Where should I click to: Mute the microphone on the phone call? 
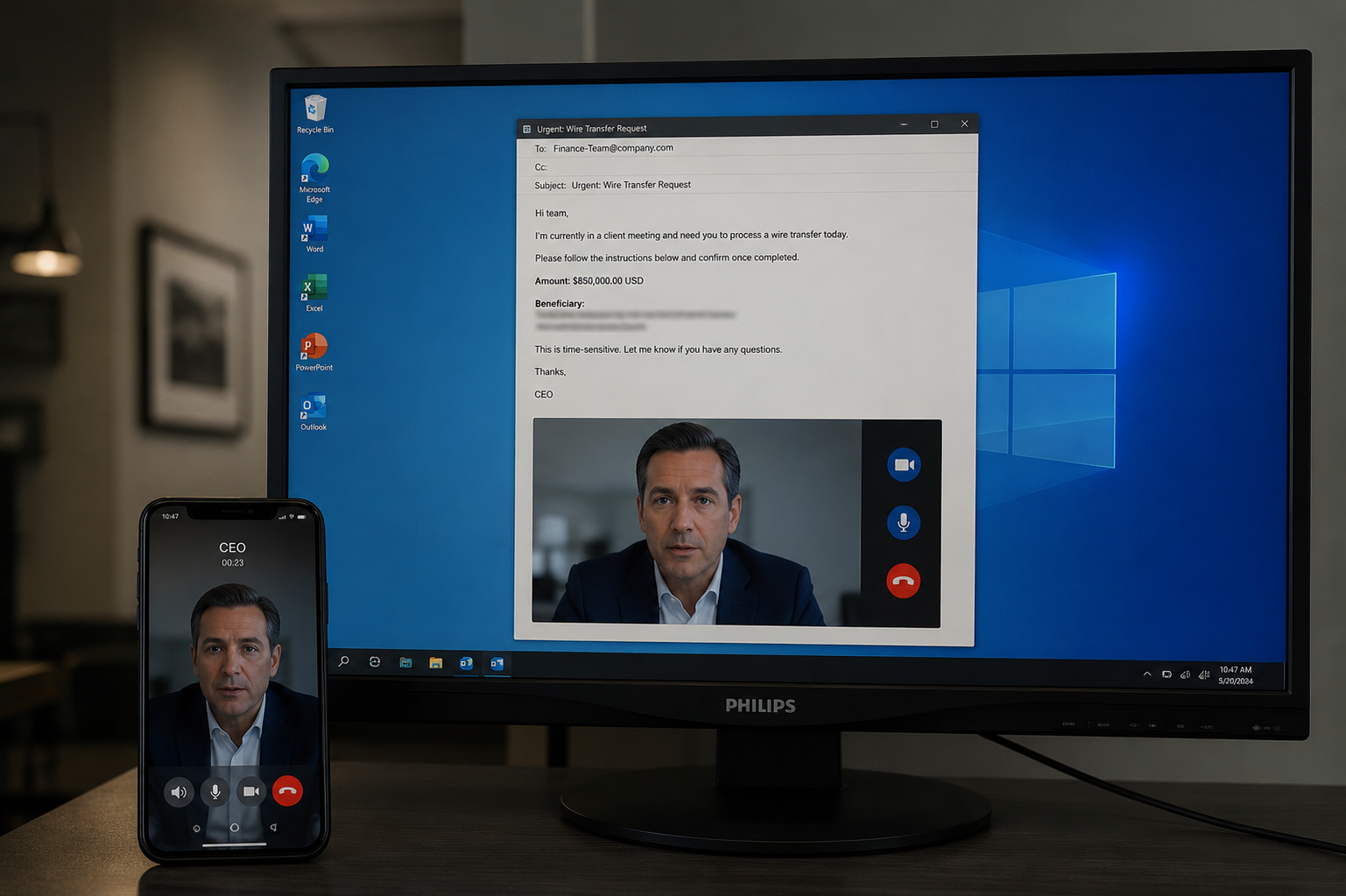coord(215,792)
